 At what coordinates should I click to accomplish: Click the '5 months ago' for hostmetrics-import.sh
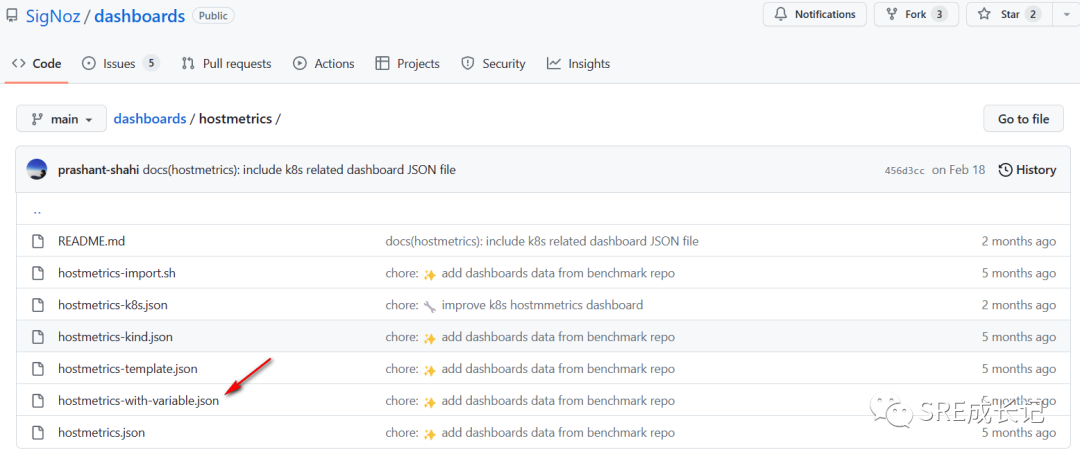[x=1019, y=273]
